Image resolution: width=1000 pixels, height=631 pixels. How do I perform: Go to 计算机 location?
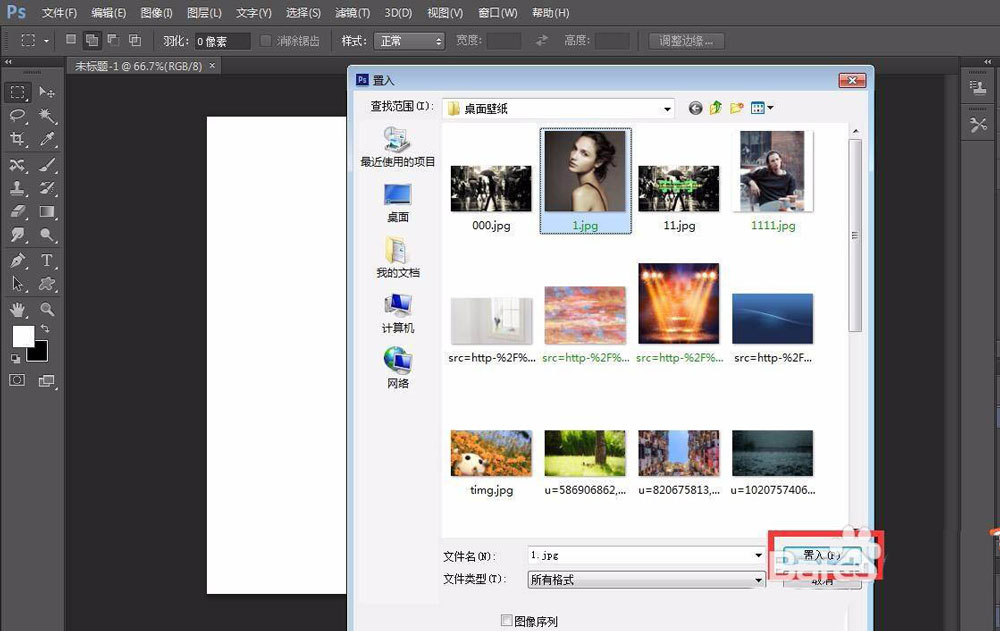397,313
